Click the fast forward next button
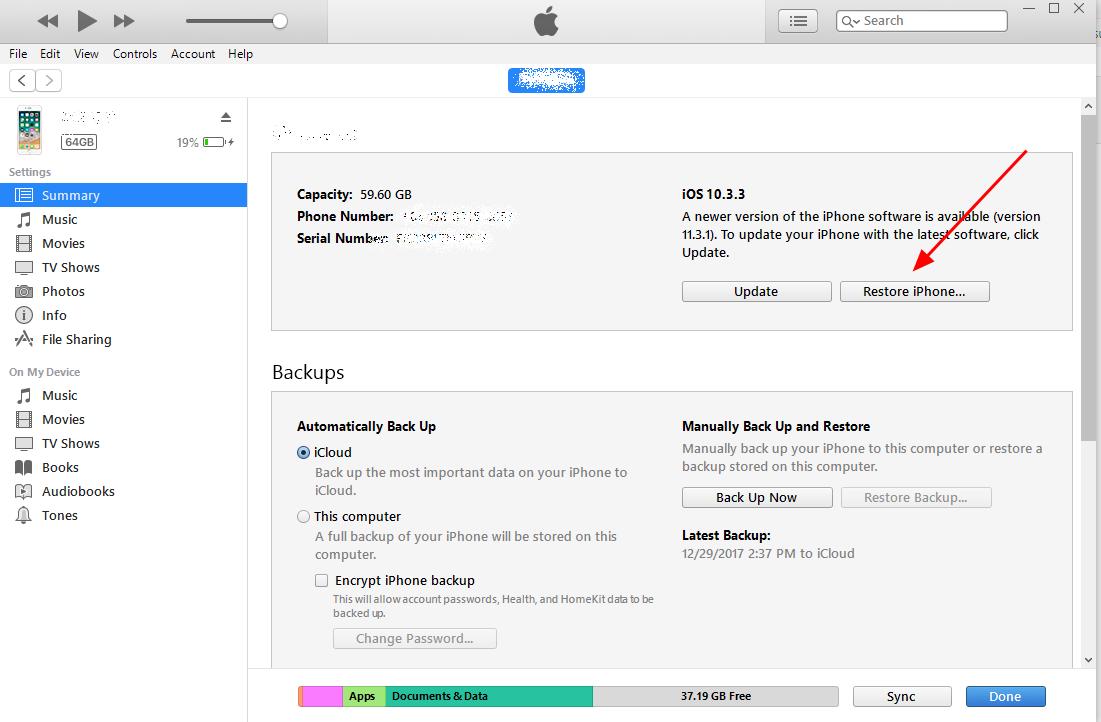 pos(124,21)
